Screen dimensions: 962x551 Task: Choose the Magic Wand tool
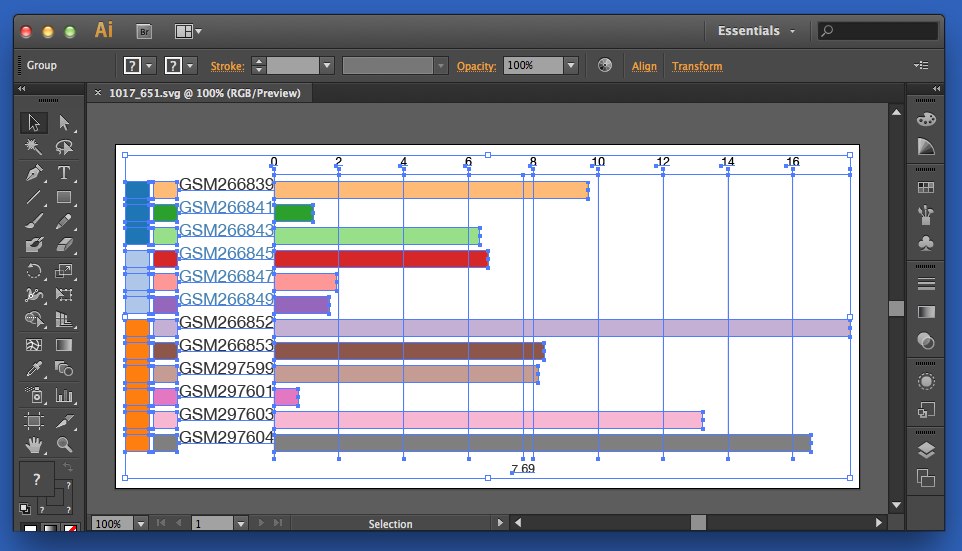pyautogui.click(x=34, y=147)
